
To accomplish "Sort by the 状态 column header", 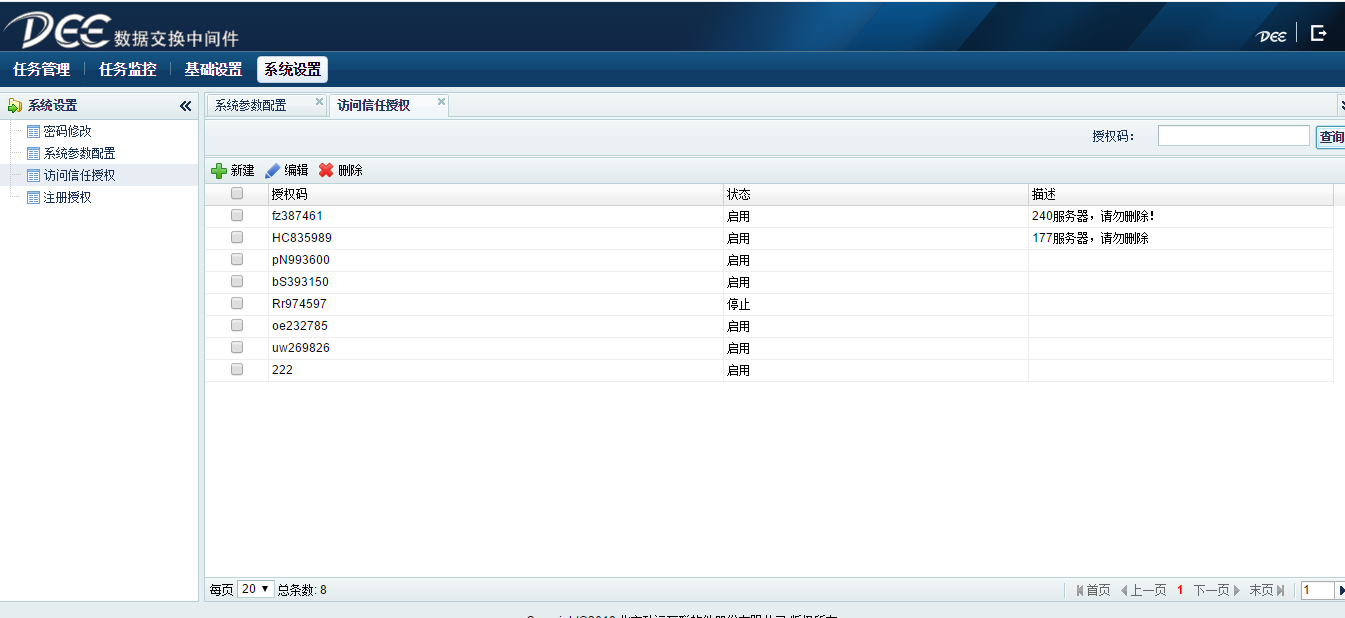I will click(x=875, y=194).
